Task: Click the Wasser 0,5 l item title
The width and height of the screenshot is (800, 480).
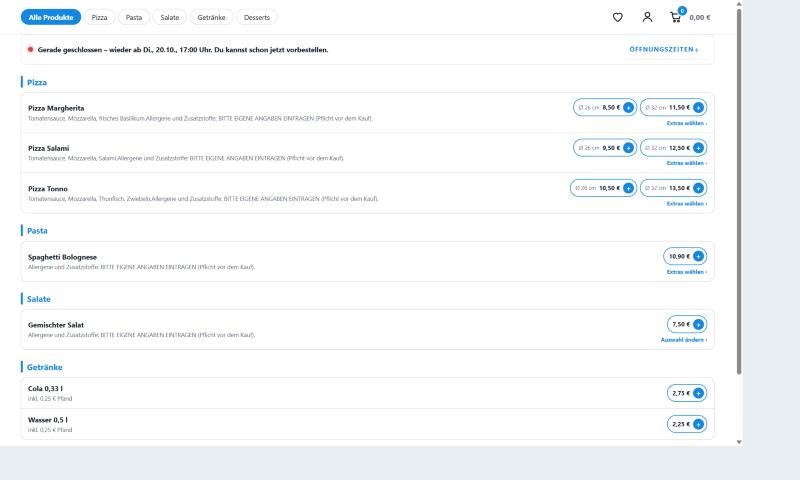Action: (47, 420)
